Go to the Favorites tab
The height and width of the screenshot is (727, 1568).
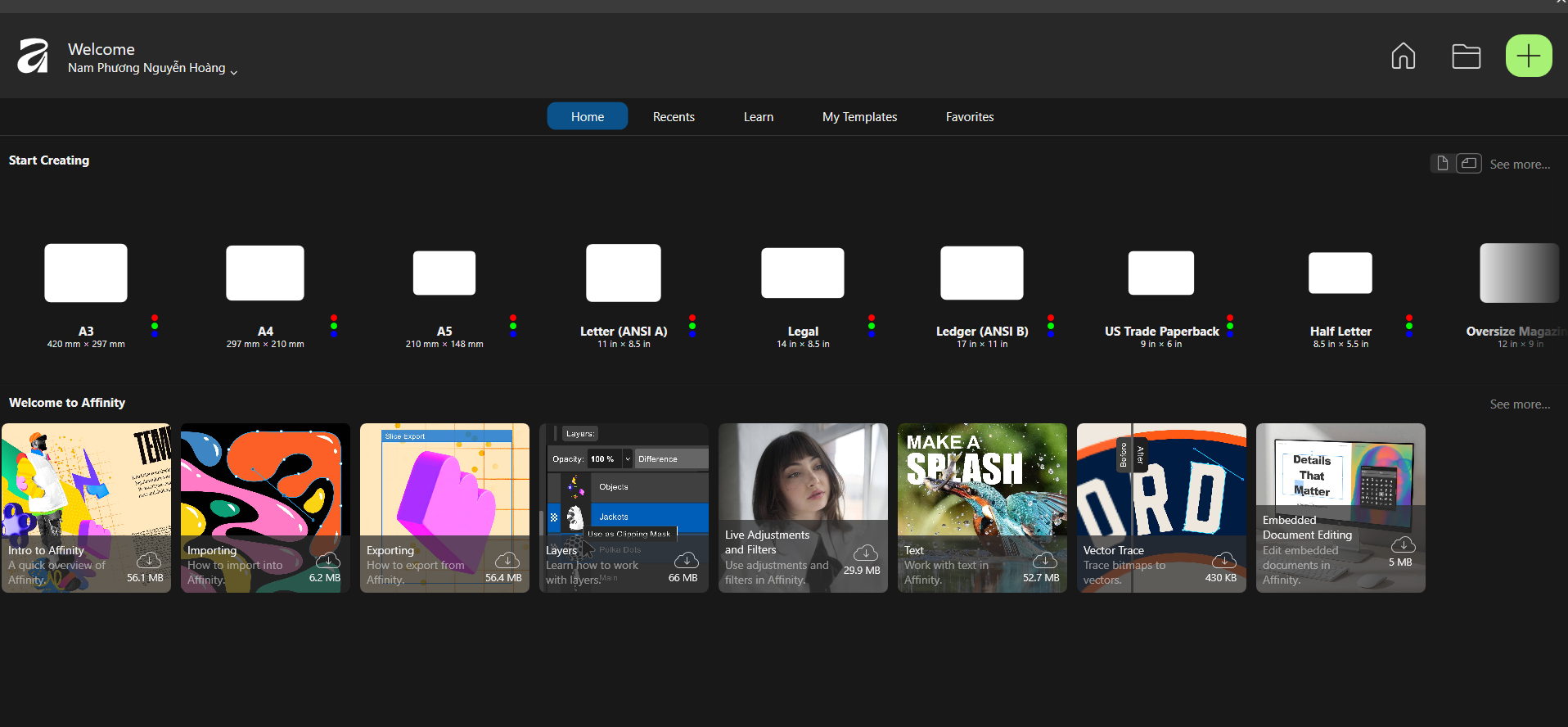(x=969, y=117)
